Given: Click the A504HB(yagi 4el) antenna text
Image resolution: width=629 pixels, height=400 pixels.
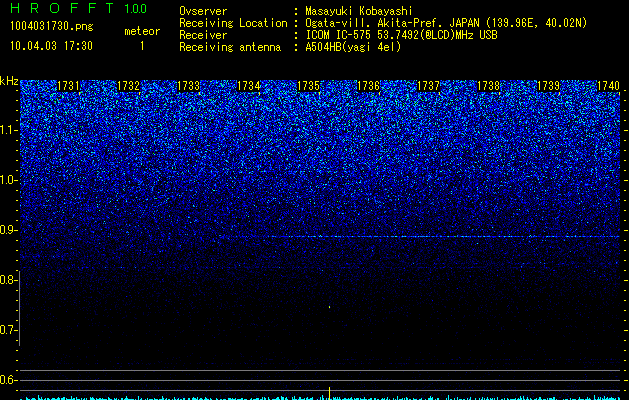Looking at the screenshot, I should 353,47.
